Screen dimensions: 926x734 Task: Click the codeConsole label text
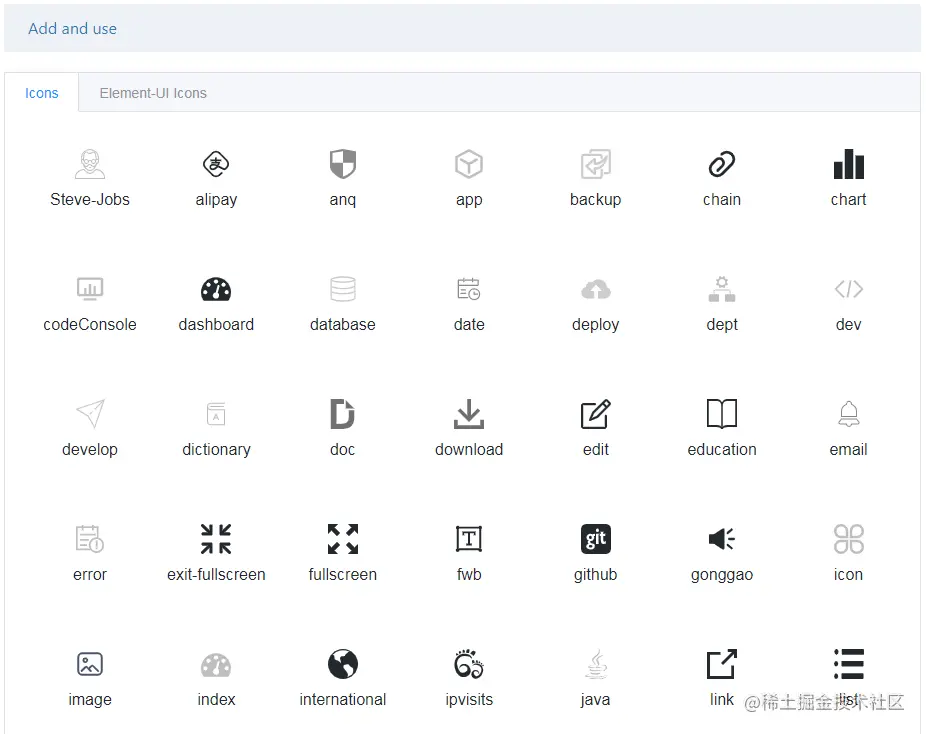90,324
